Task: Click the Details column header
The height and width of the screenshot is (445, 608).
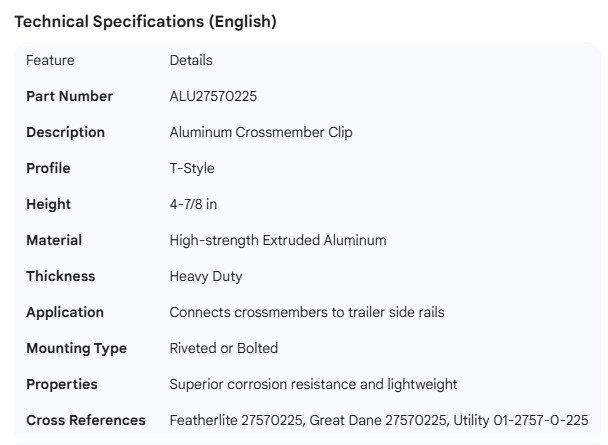Action: 191,60
